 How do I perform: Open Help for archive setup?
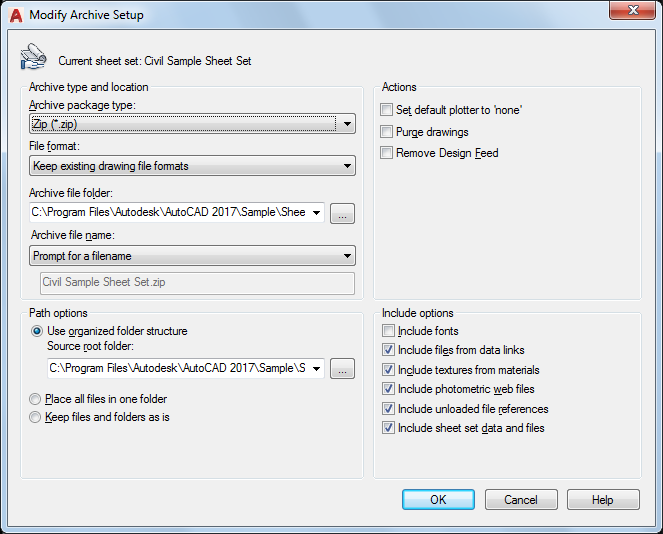(x=603, y=500)
